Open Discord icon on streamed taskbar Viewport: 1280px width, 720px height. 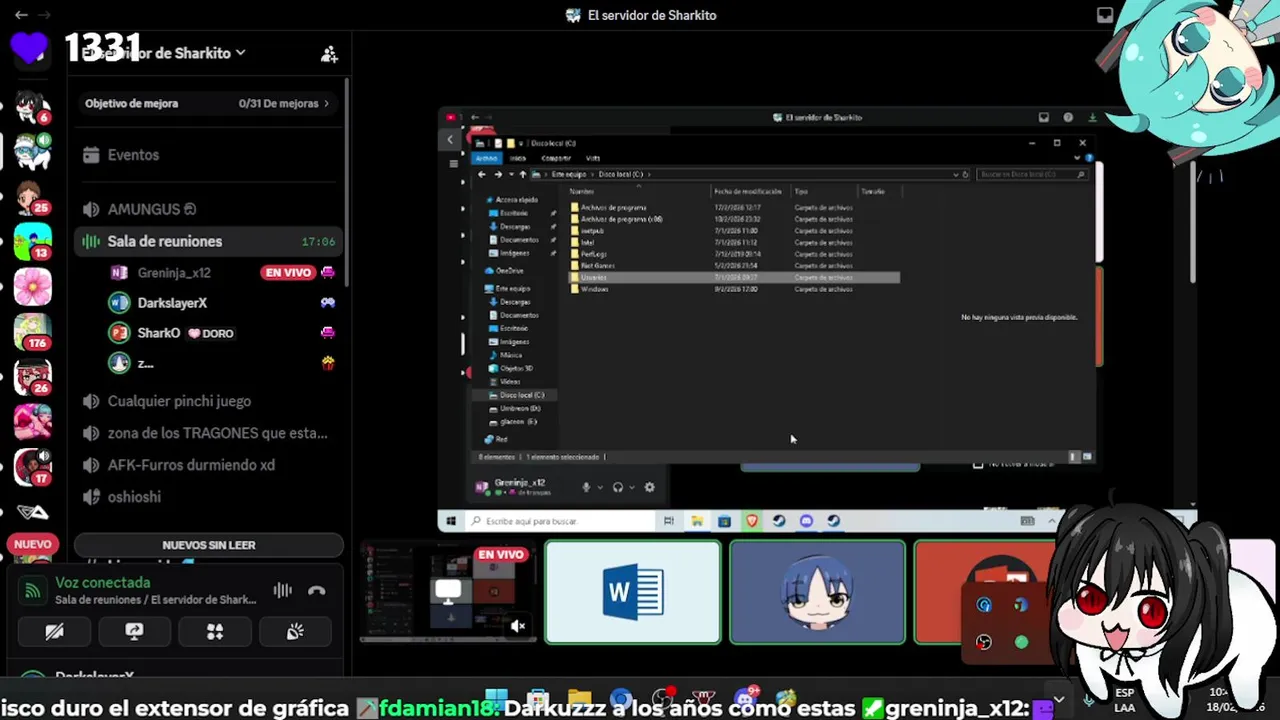point(806,521)
